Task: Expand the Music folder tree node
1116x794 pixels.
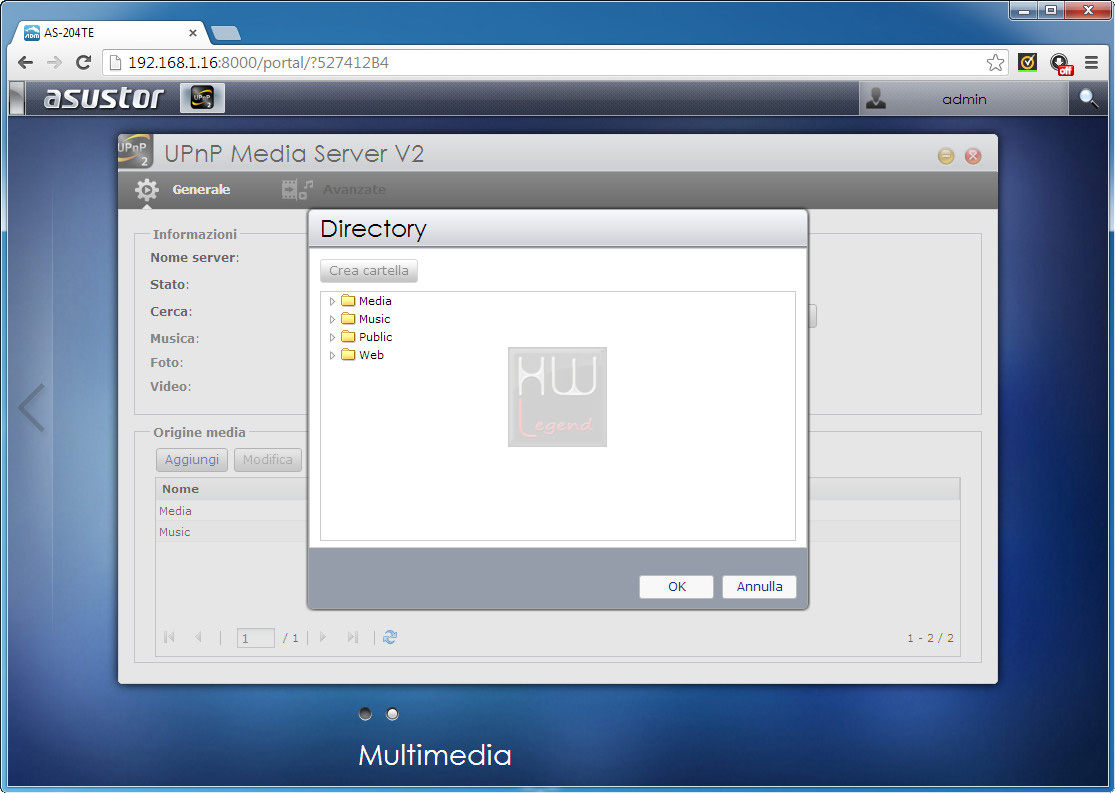Action: (332, 319)
